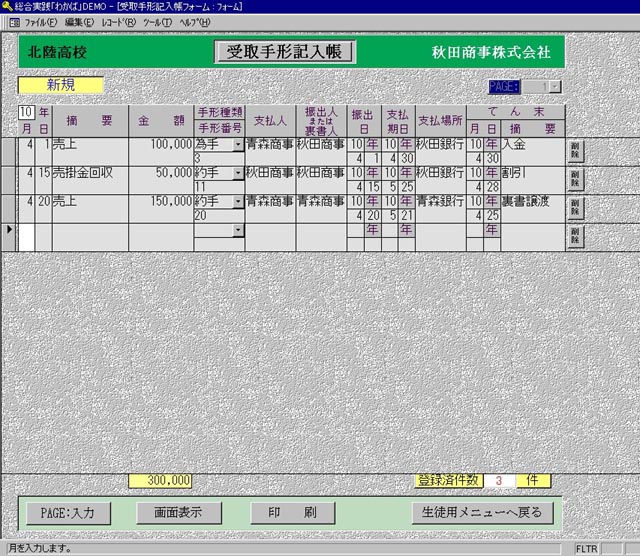The width and height of the screenshot is (640, 556).
Task: Open the PAGE dropdown at top right
Action: coord(555,87)
